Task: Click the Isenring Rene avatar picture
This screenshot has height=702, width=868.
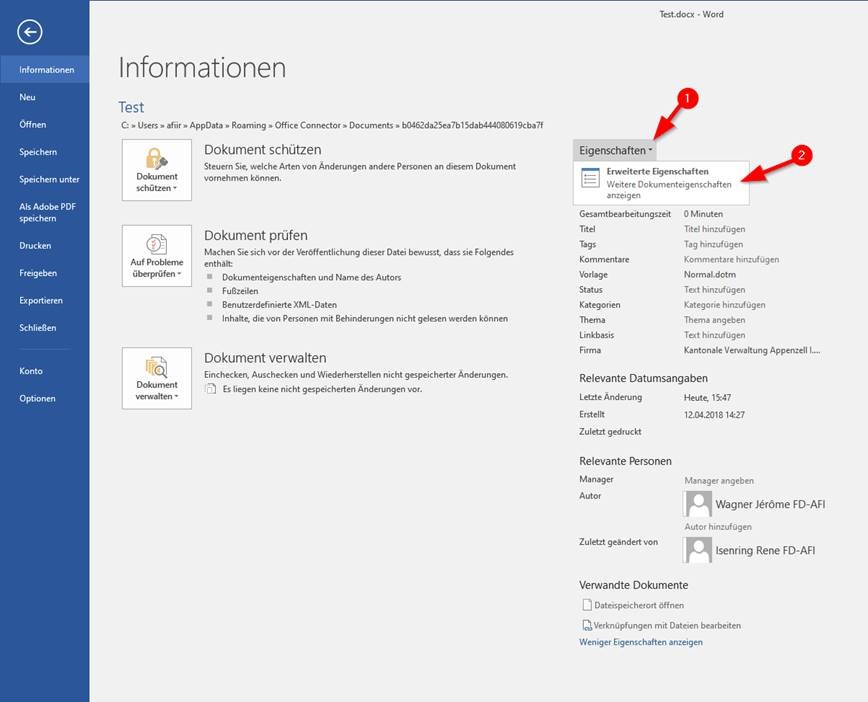Action: click(697, 549)
